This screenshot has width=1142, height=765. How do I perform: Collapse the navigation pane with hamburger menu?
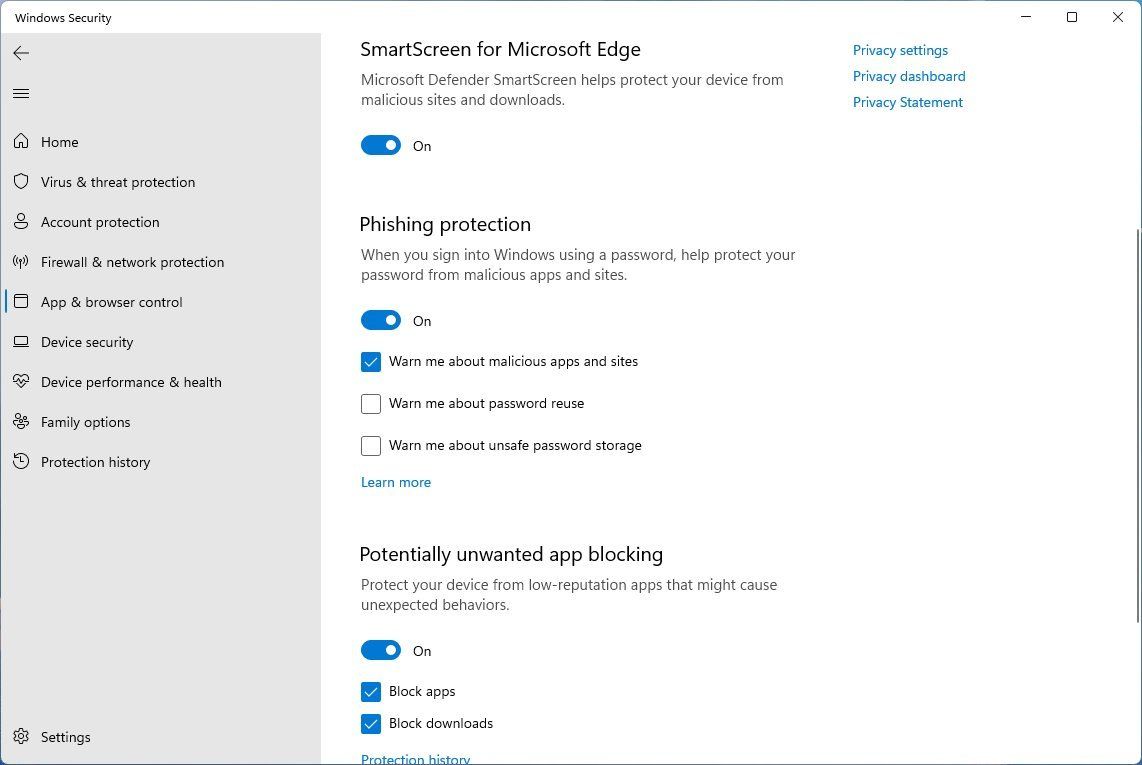pyautogui.click(x=21, y=93)
